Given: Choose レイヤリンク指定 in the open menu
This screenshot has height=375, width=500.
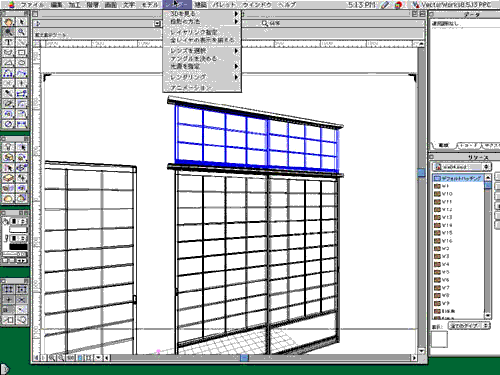Looking at the screenshot, I should tap(202, 32).
